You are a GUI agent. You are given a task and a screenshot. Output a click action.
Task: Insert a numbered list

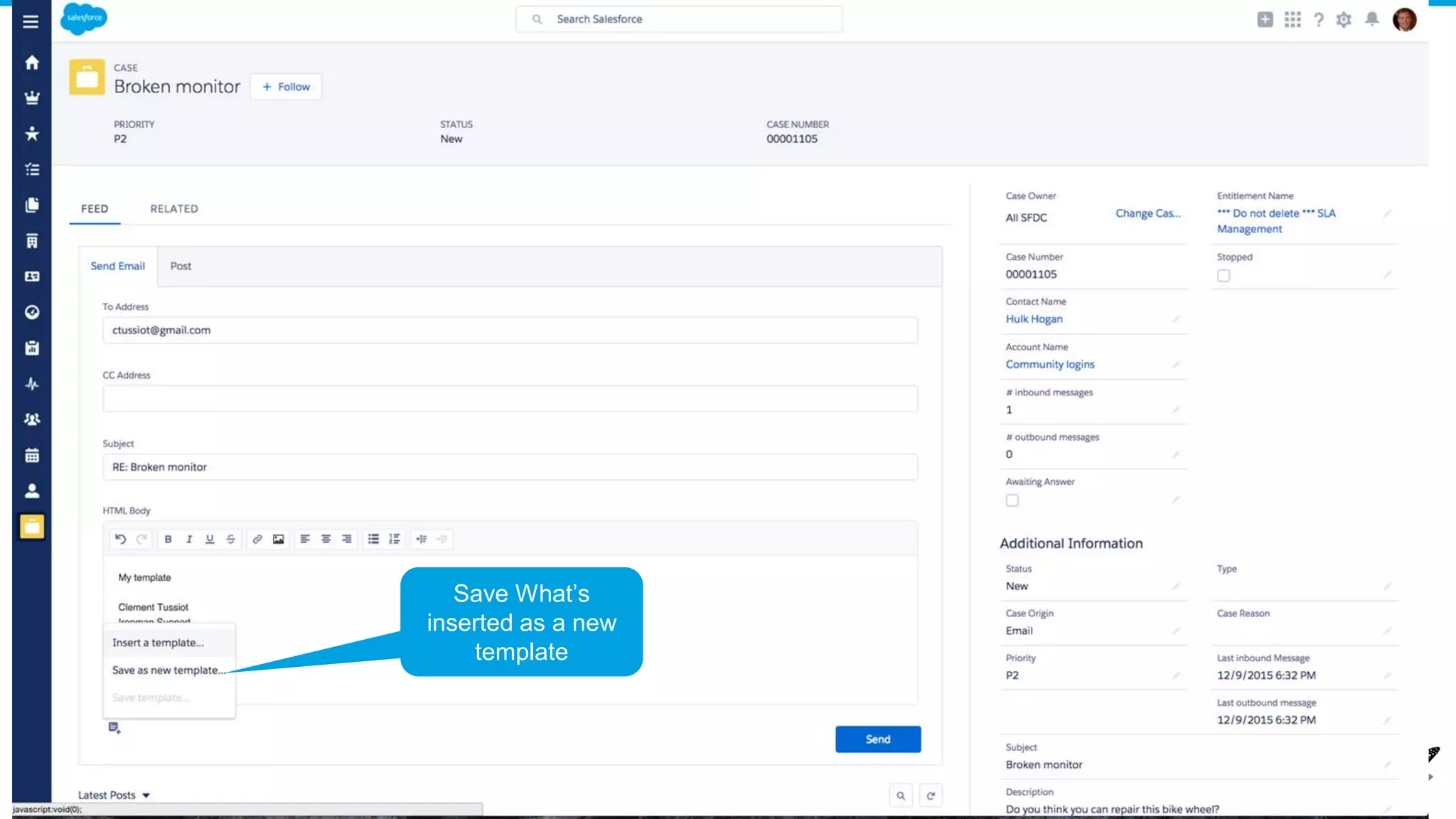[395, 539]
